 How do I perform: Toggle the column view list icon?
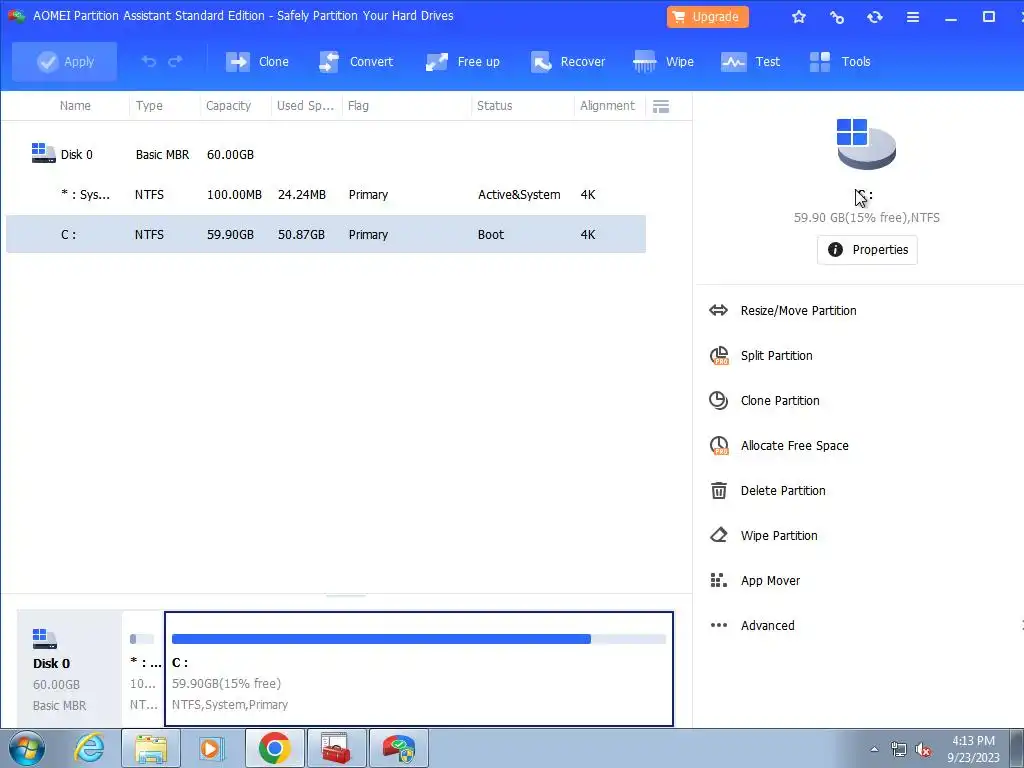[x=661, y=106]
